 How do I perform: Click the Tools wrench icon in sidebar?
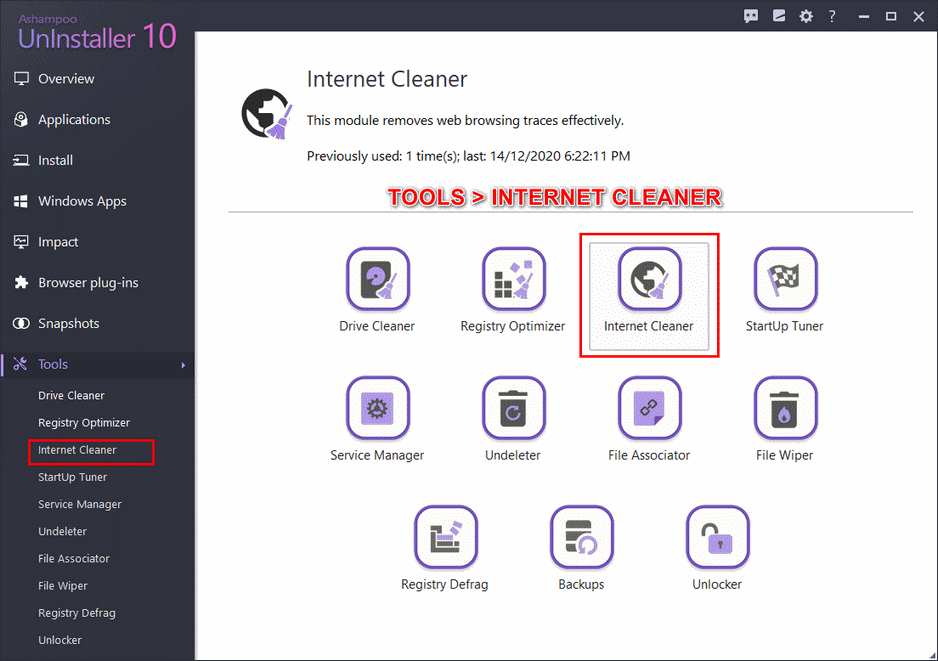[20, 364]
